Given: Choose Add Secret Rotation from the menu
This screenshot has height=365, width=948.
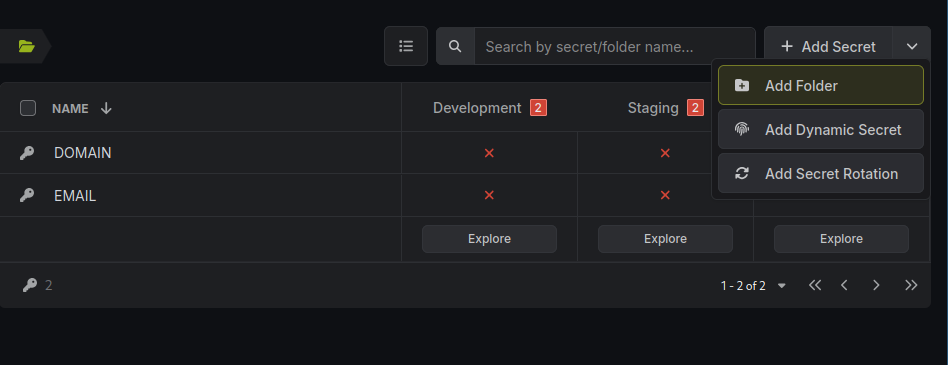Looking at the screenshot, I should 820,173.
